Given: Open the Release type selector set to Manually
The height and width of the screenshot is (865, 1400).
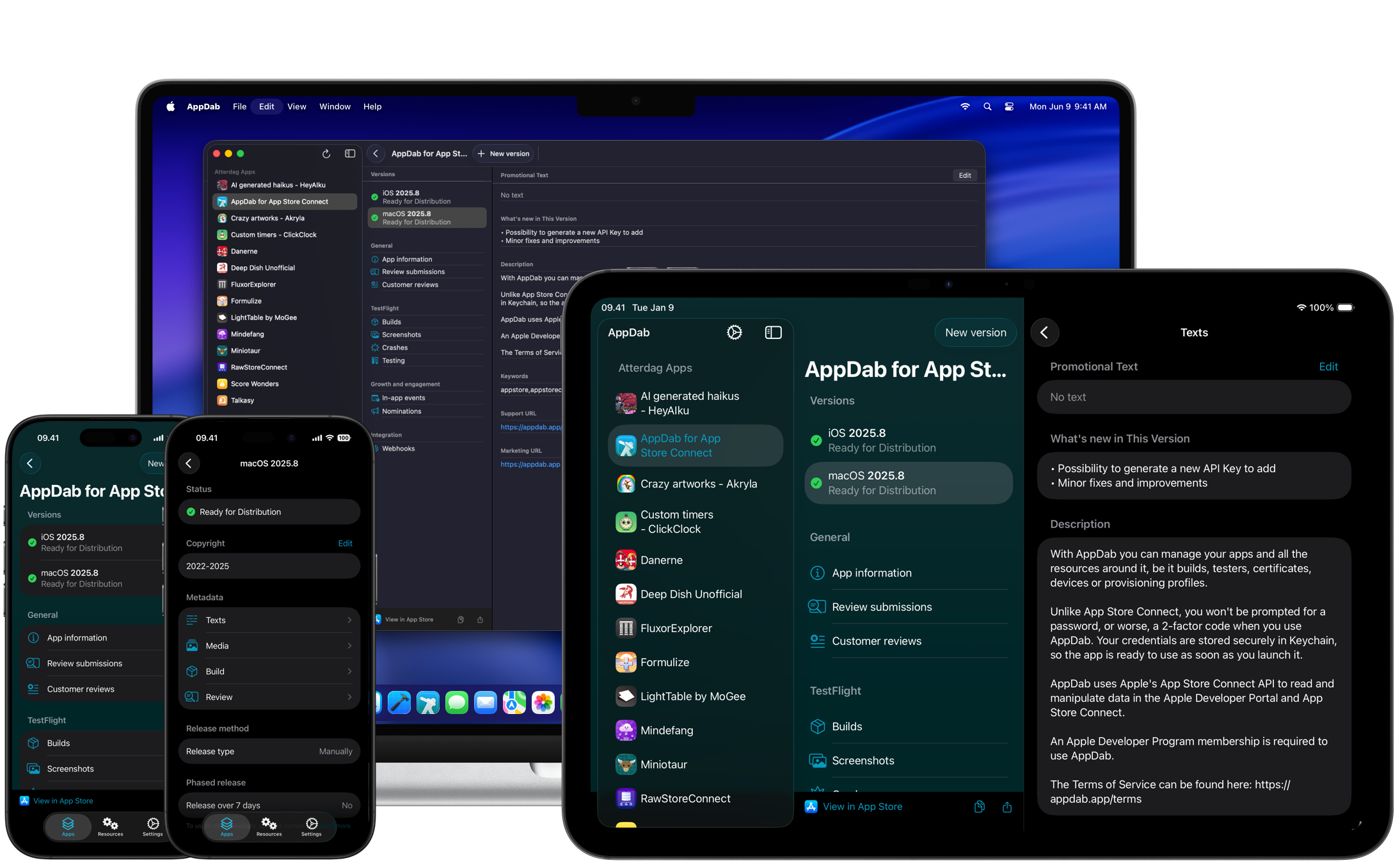Looking at the screenshot, I should (269, 751).
